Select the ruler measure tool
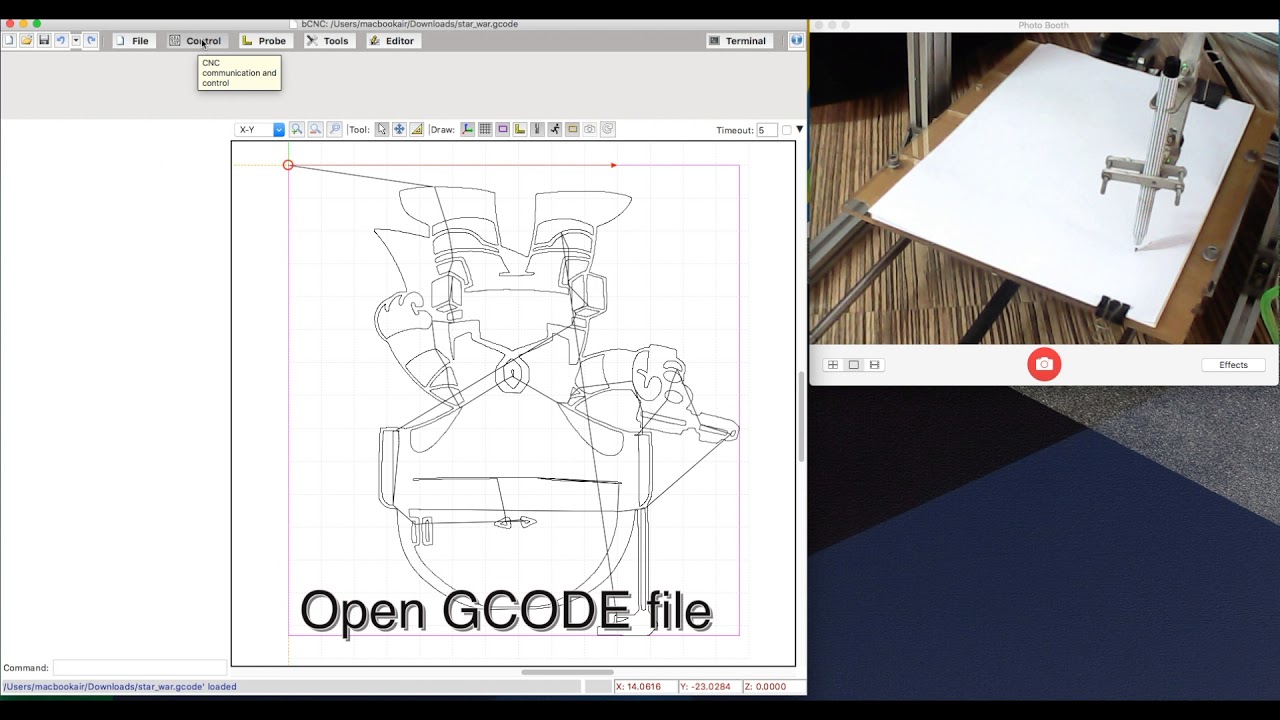 click(x=417, y=129)
